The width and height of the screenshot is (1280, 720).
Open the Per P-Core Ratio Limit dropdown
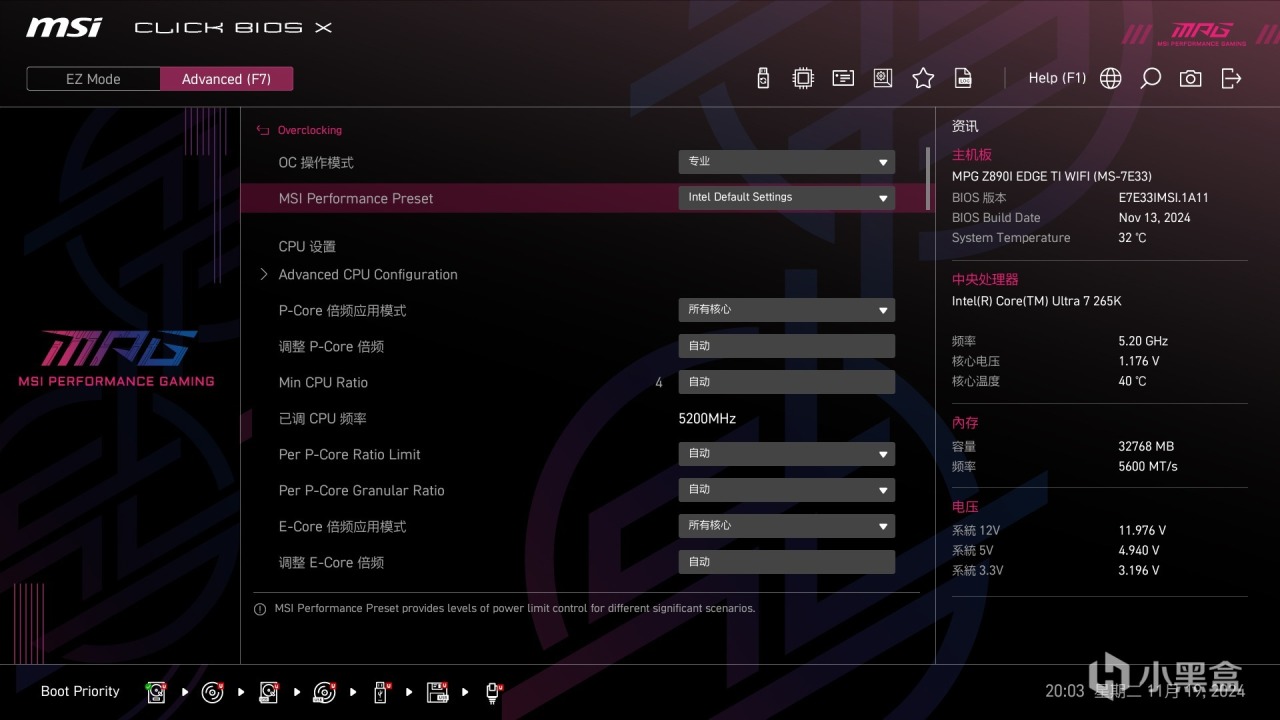(x=787, y=454)
